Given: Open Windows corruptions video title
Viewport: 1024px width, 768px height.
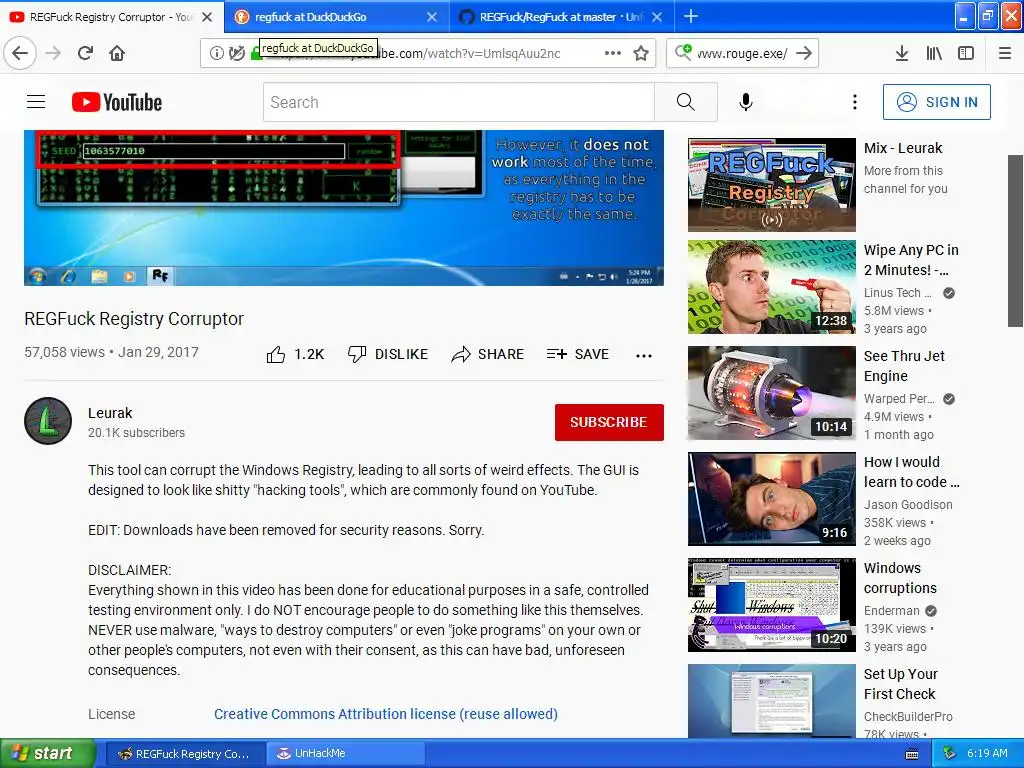Looking at the screenshot, I should point(901,578).
